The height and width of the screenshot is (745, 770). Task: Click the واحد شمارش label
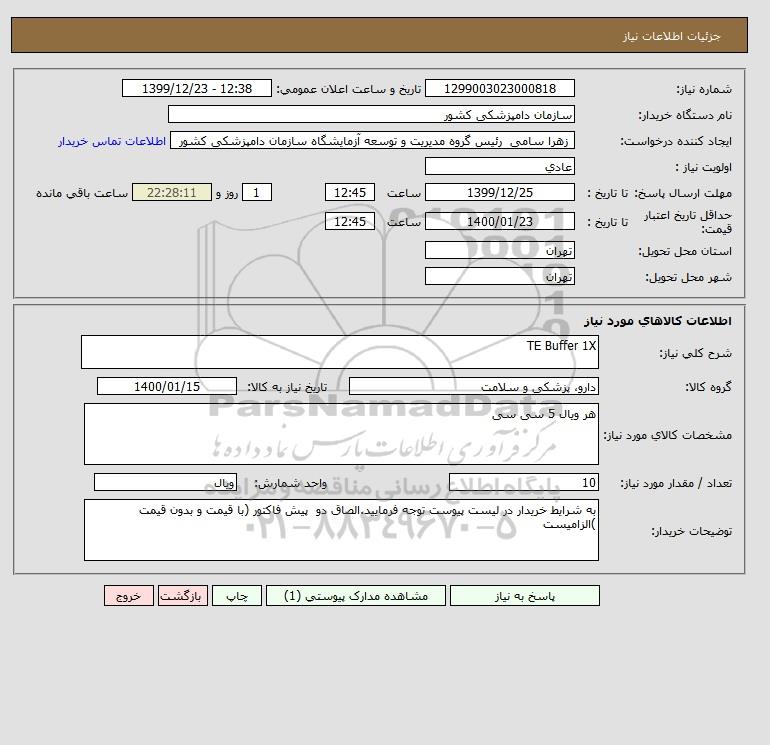290,484
